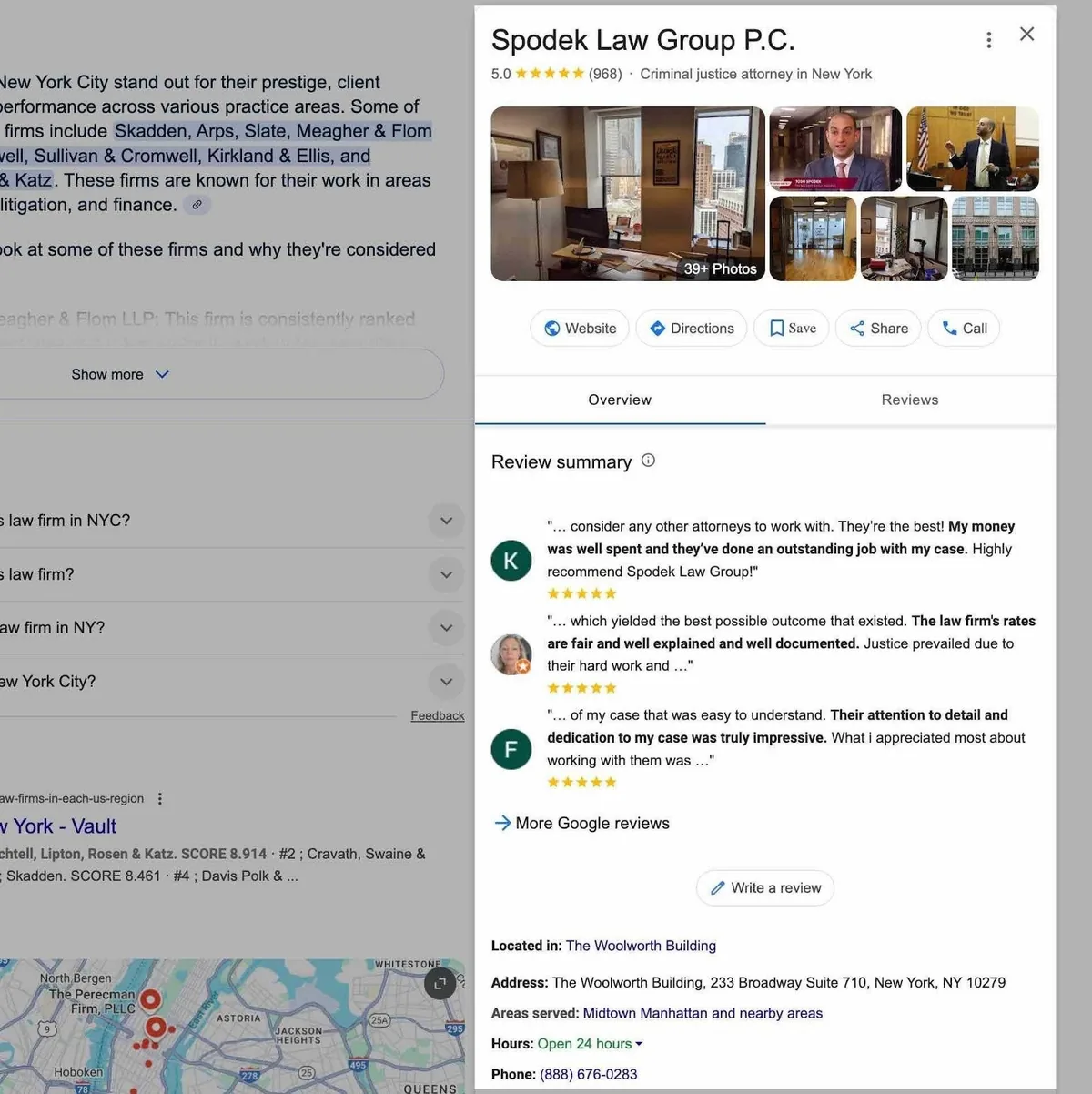The image size is (1092, 1094).
Task: Open The Woolworth Building location link
Action: coord(641,946)
